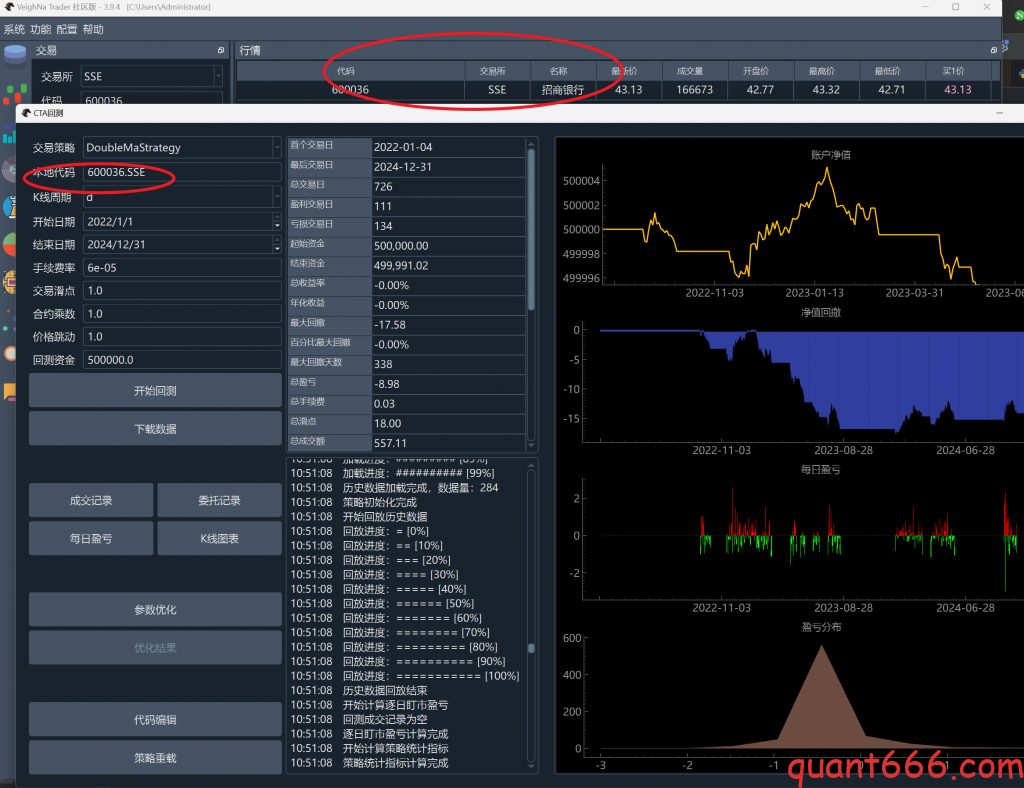Open the 帮助 menu
The width and height of the screenshot is (1024, 788).
point(93,29)
